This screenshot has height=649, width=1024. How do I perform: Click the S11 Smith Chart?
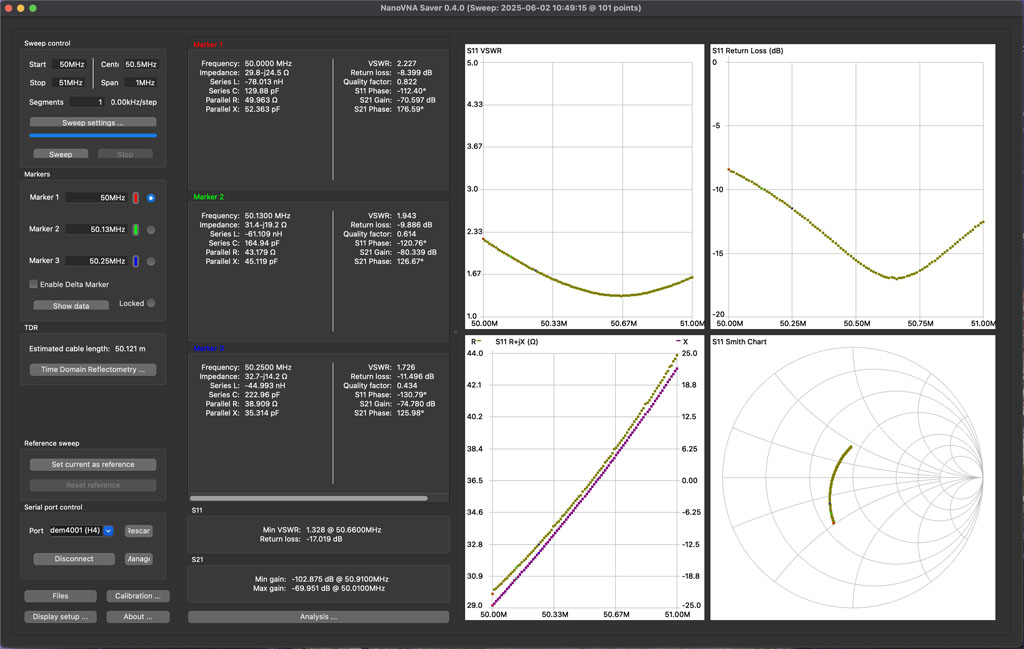tap(852, 477)
